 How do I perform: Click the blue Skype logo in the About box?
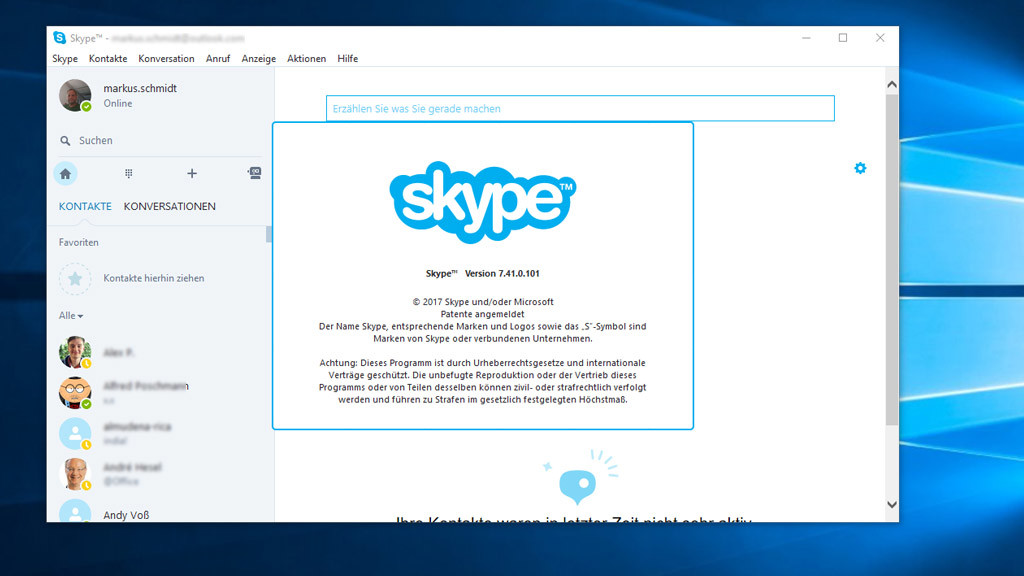pyautogui.click(x=483, y=200)
